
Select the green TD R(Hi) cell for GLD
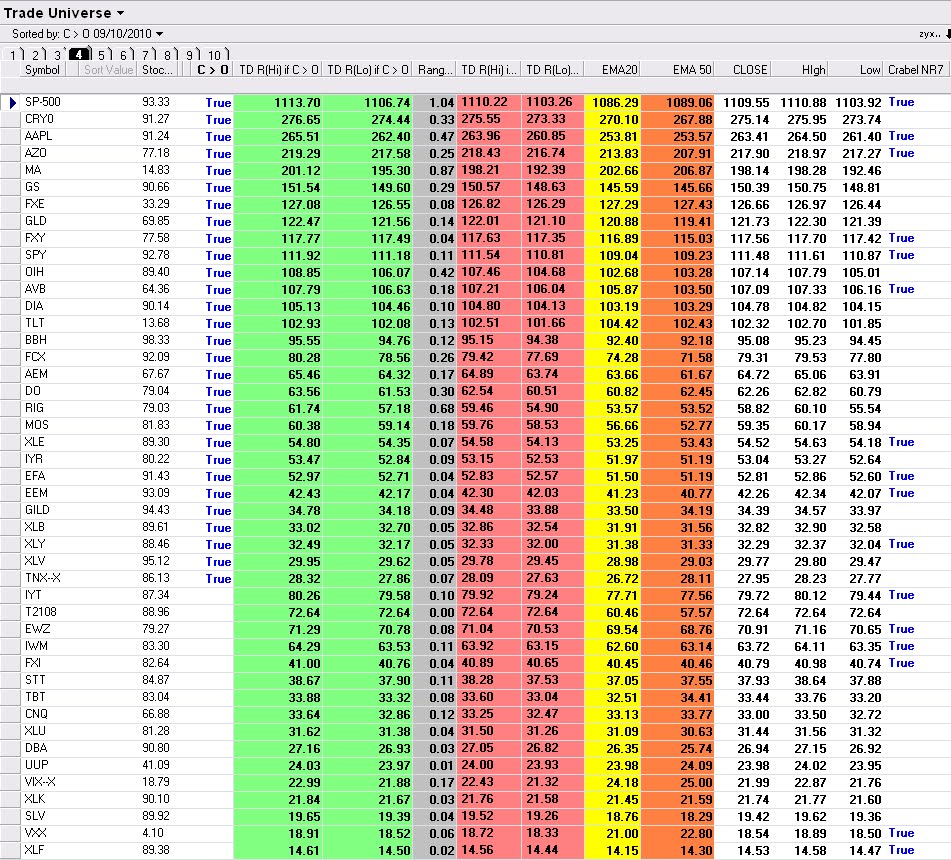[x=278, y=221]
